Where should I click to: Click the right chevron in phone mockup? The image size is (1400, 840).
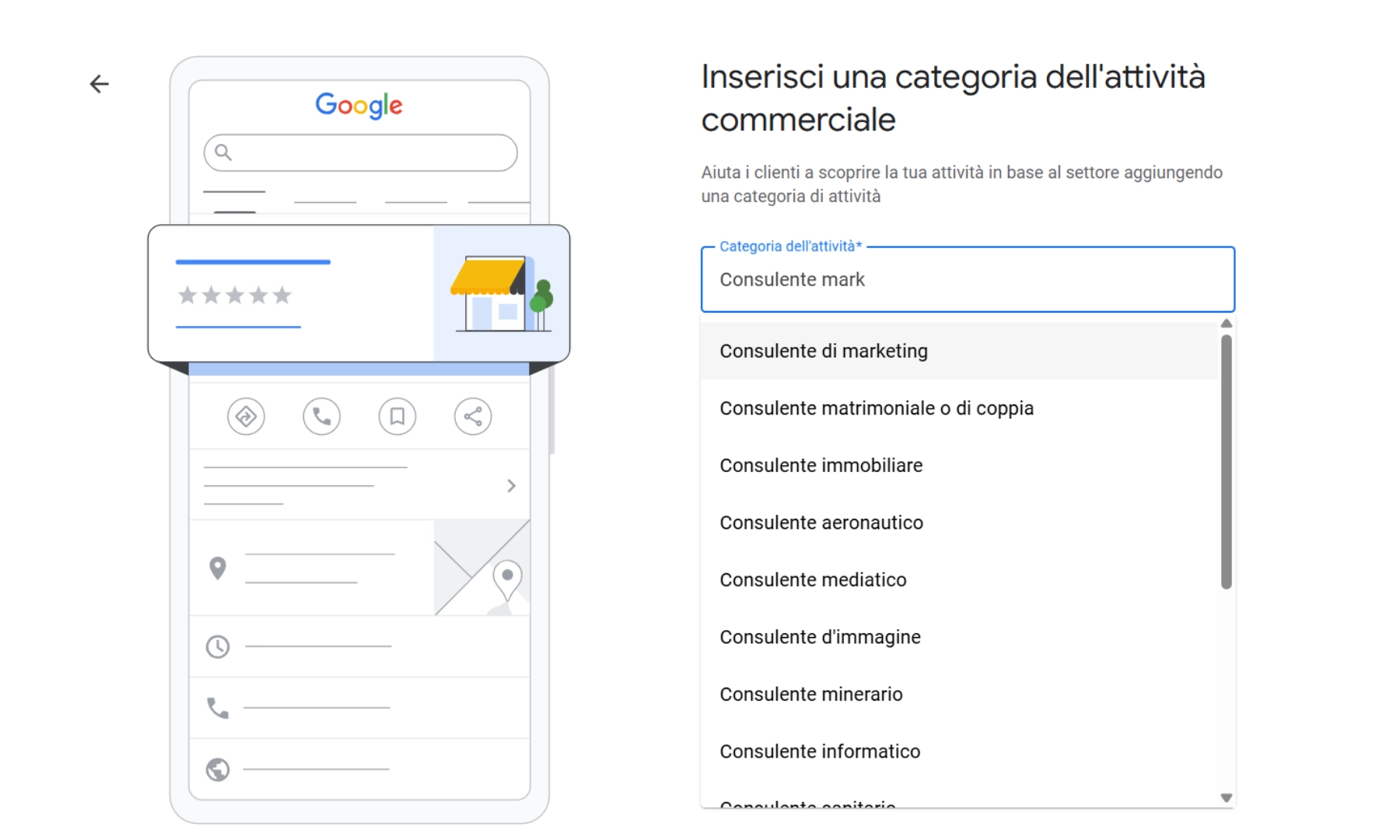511,486
